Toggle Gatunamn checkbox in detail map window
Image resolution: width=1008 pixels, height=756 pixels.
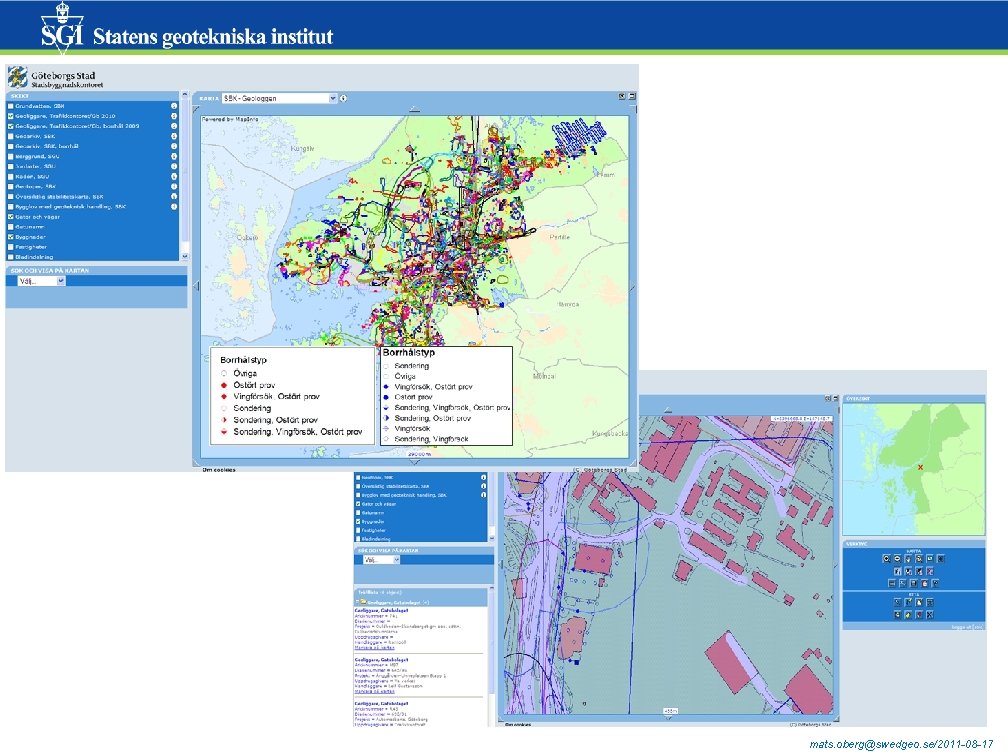(x=359, y=513)
